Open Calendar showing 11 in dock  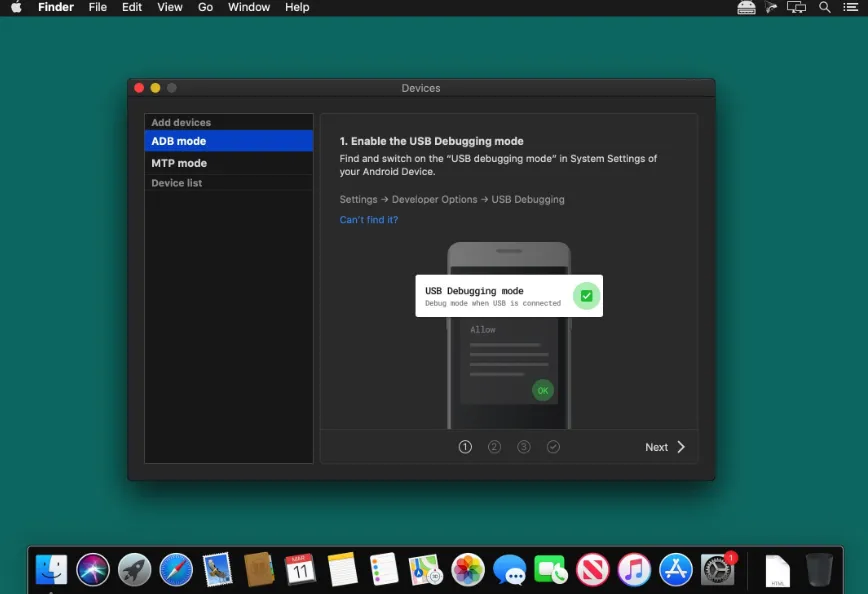tap(300, 569)
